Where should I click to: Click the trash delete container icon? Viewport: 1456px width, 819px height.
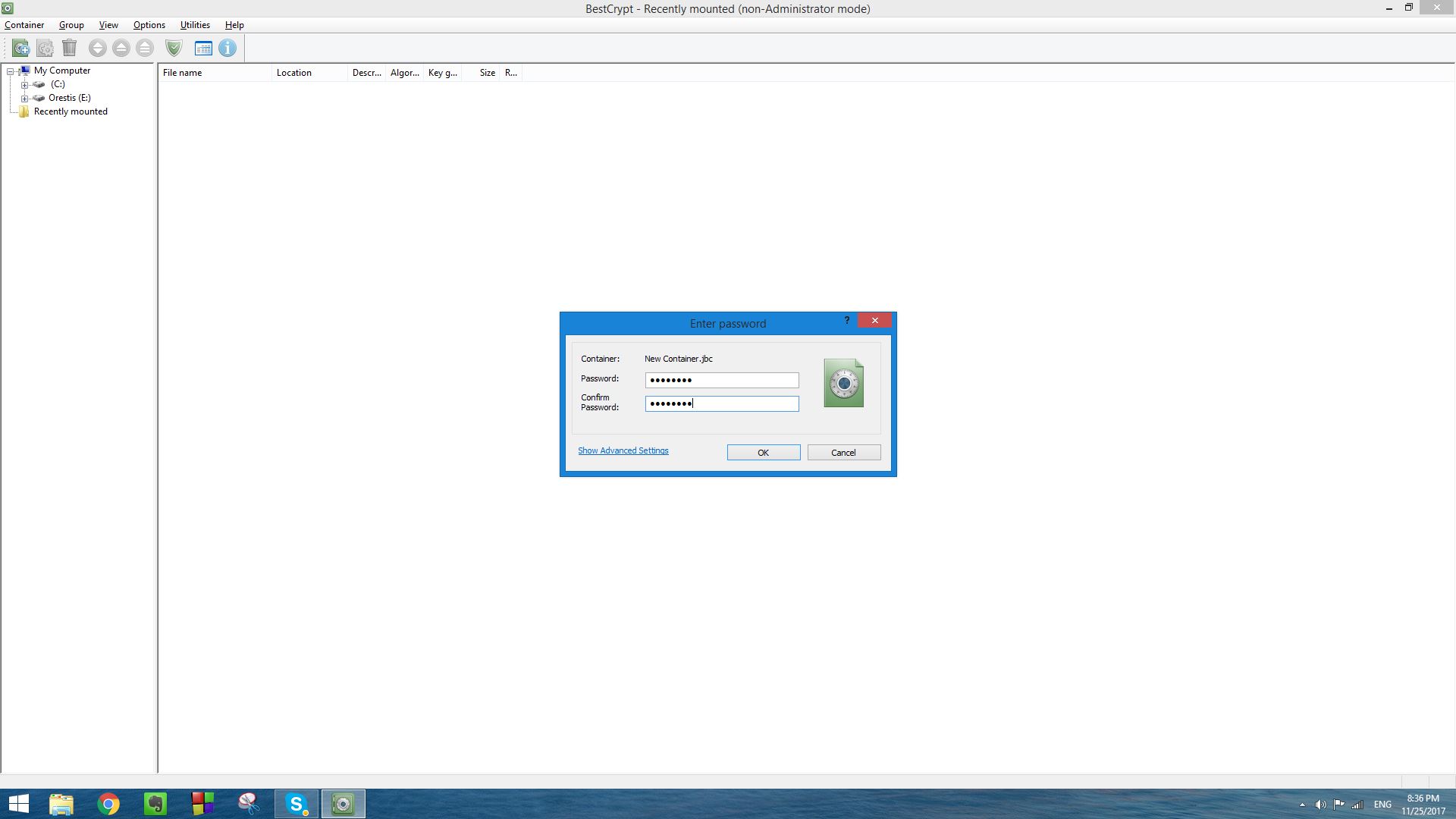(70, 48)
